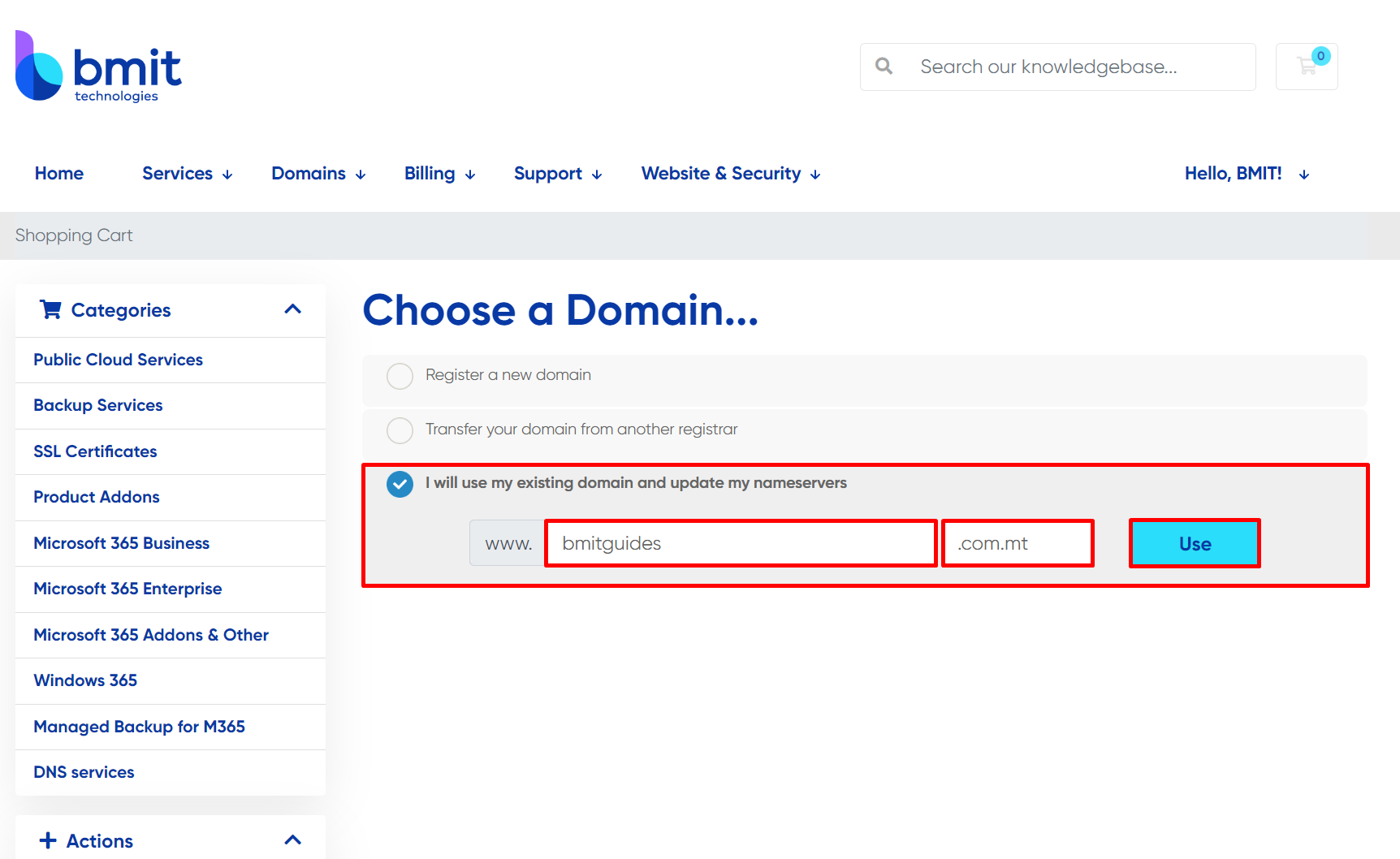
Task: Click the Categories cart icon
Action: 50,309
